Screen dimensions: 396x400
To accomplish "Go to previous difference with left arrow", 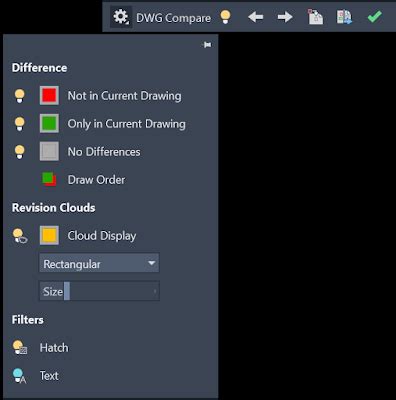I will (256, 17).
